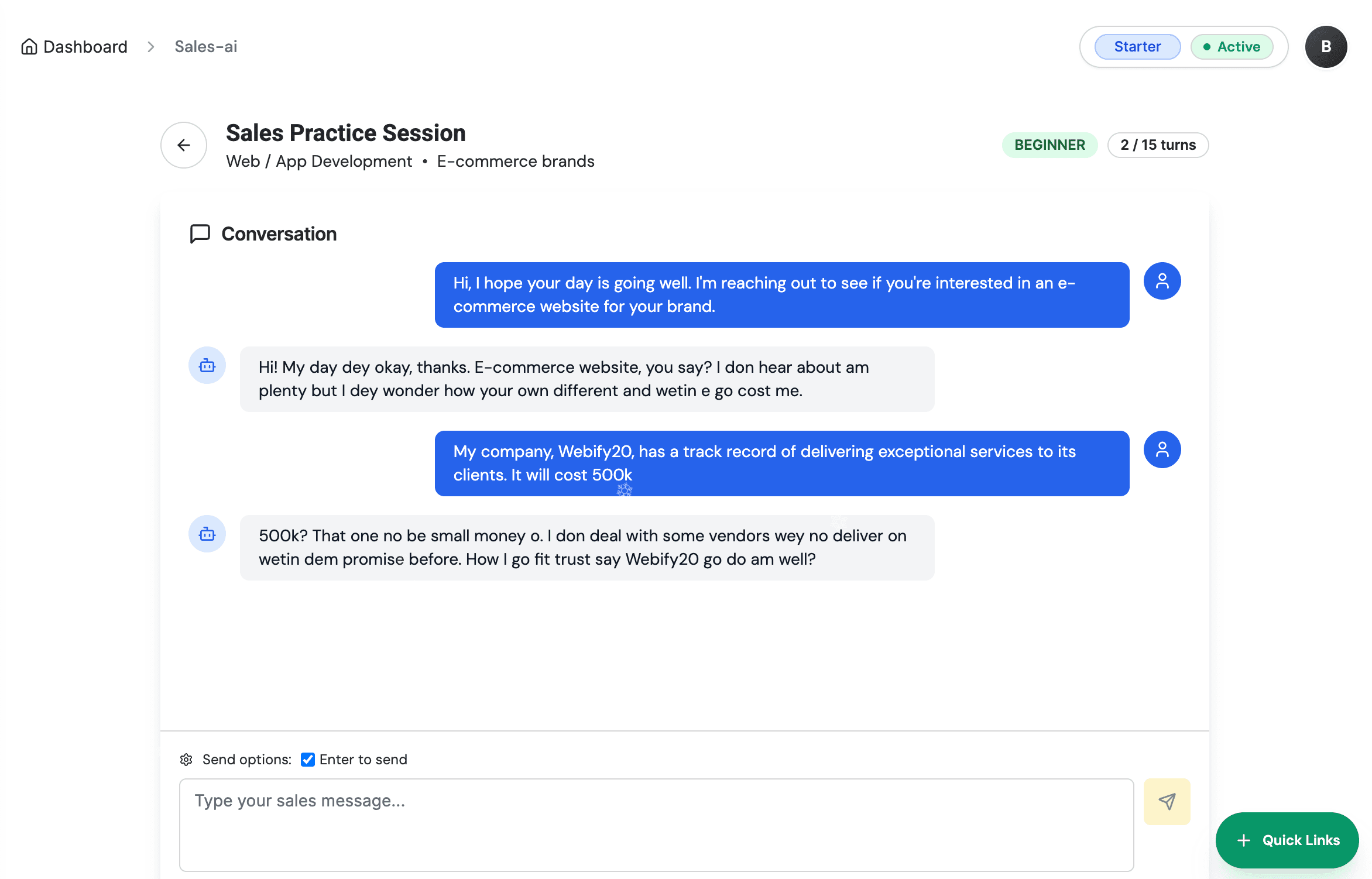Image resolution: width=1372 pixels, height=879 pixels.
Task: Open the B profile avatar menu
Action: tap(1325, 46)
